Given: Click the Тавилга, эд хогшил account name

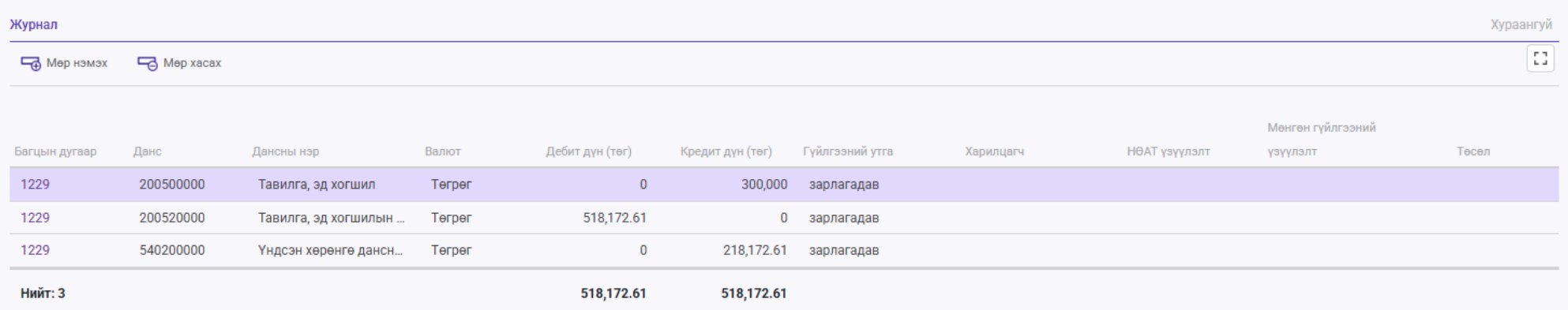Looking at the screenshot, I should pos(317,185).
